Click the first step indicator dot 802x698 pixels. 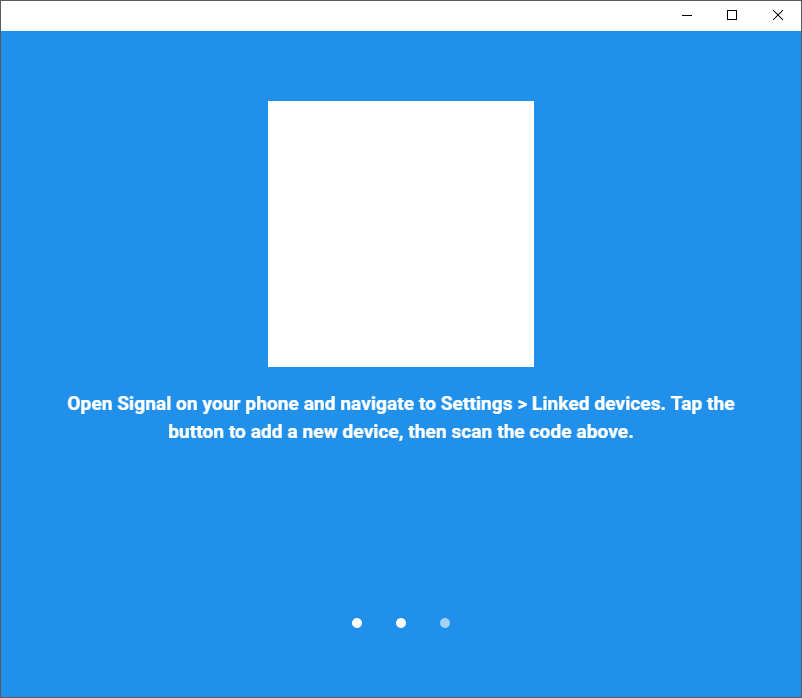(x=357, y=623)
